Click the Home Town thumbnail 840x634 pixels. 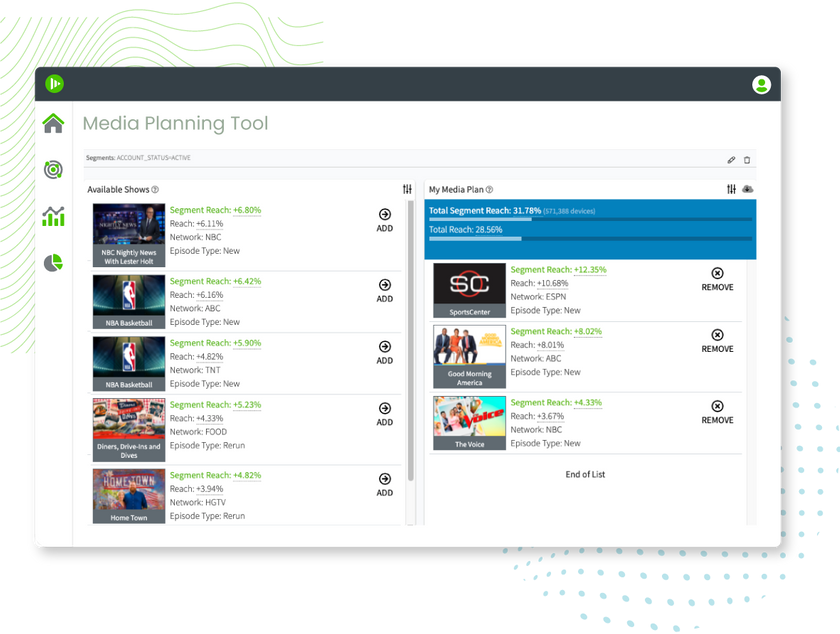(x=129, y=496)
